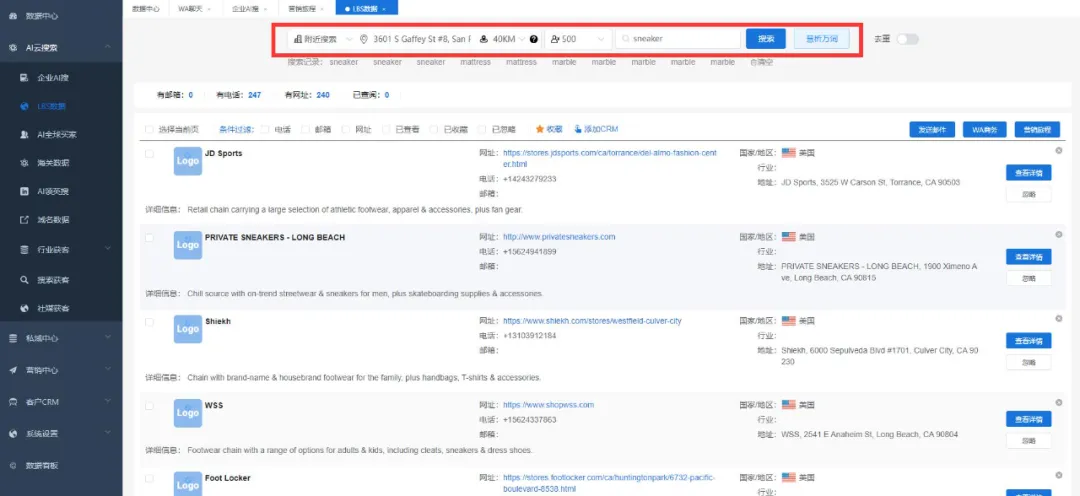The width and height of the screenshot is (1080, 496).
Task: Select the JD Sports row checkbox
Action: coord(149,154)
